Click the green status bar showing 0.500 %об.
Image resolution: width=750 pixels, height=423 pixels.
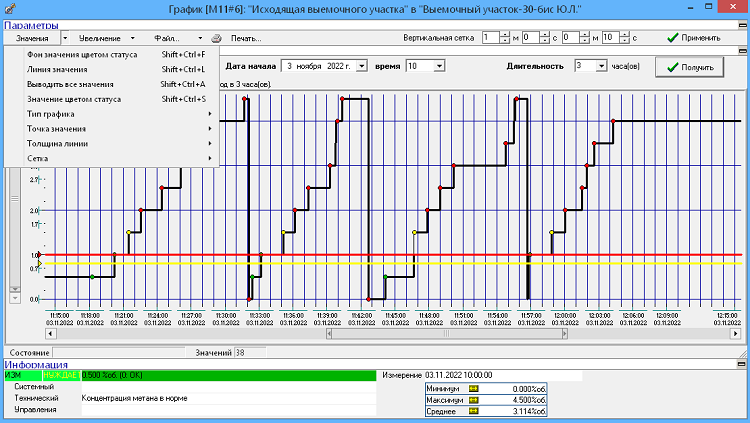point(229,375)
